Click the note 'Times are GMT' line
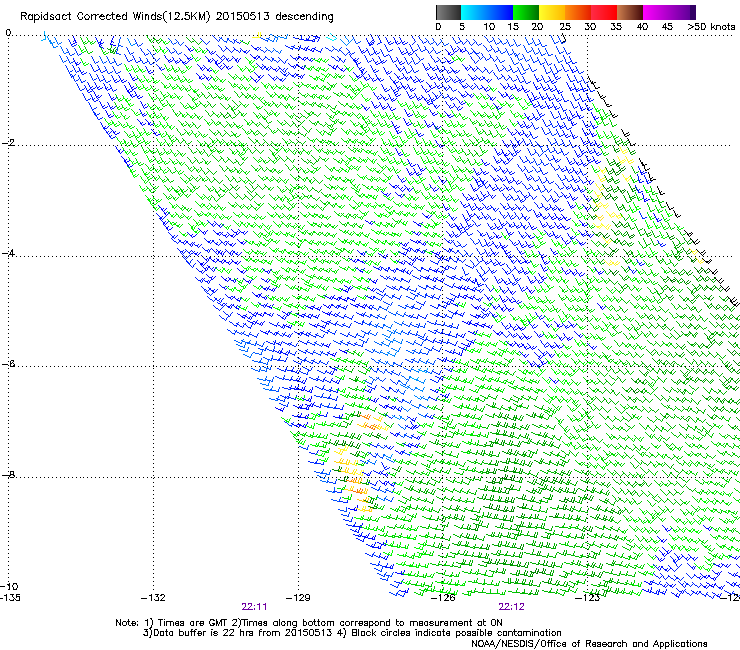This screenshot has height=650, width=740. point(309,623)
